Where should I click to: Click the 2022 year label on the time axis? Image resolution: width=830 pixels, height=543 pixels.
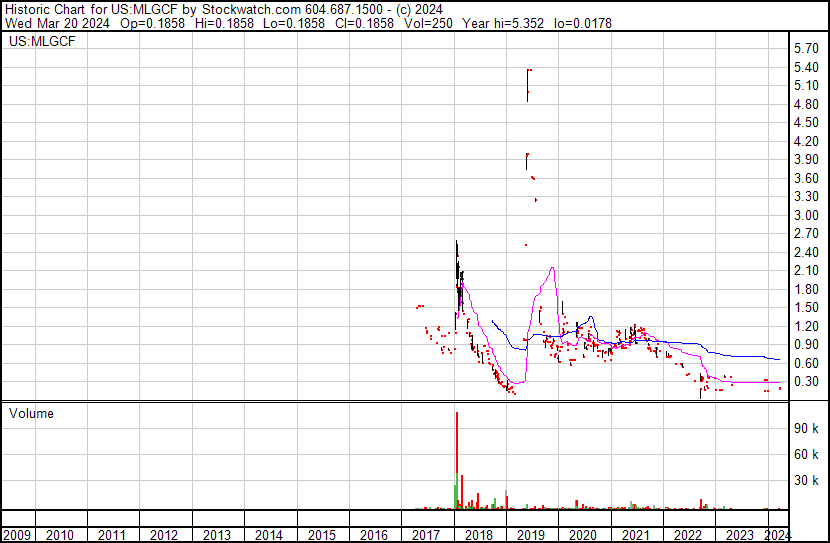(688, 535)
